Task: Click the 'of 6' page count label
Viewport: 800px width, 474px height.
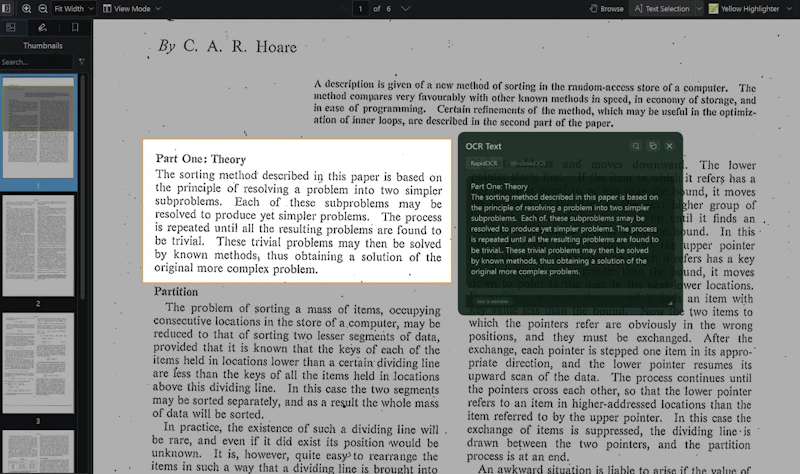Action: [382, 9]
